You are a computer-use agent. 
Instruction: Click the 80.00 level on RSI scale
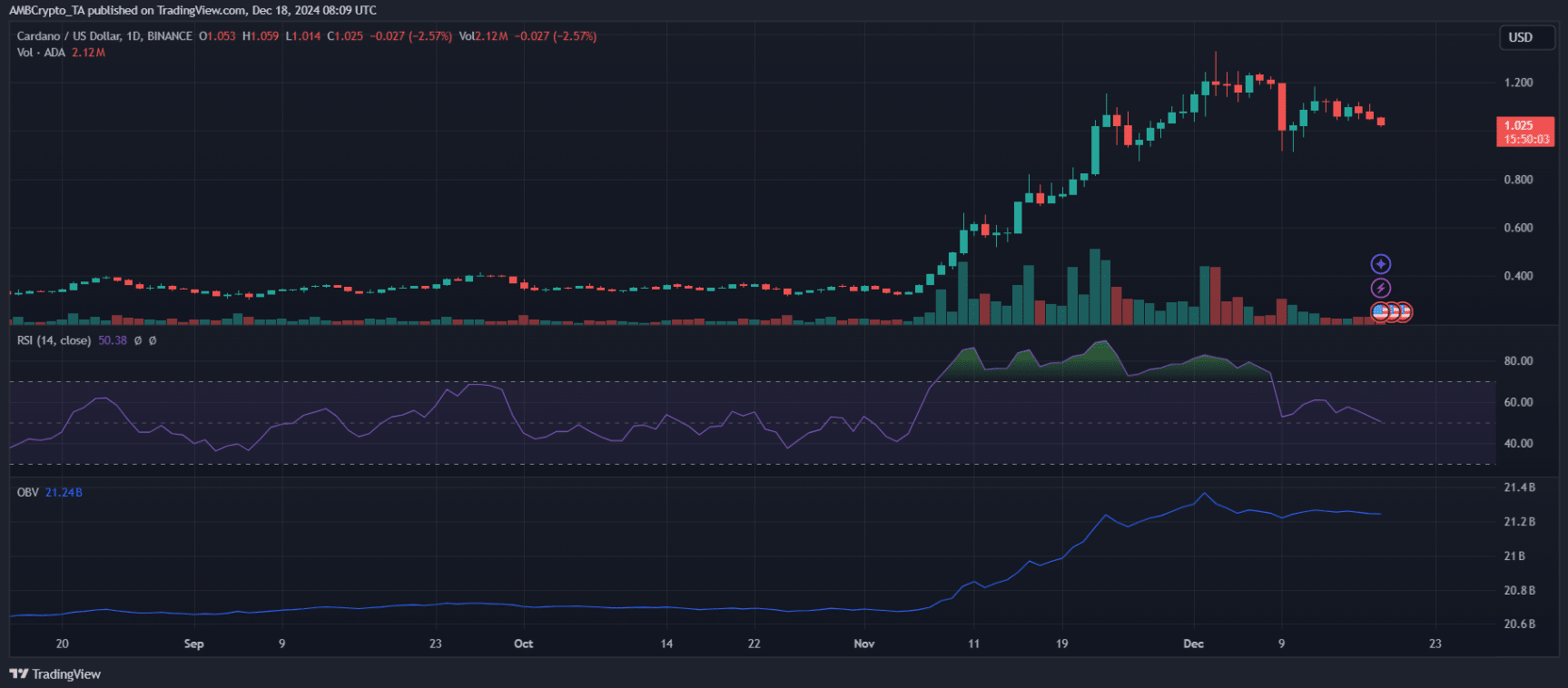pos(1518,360)
